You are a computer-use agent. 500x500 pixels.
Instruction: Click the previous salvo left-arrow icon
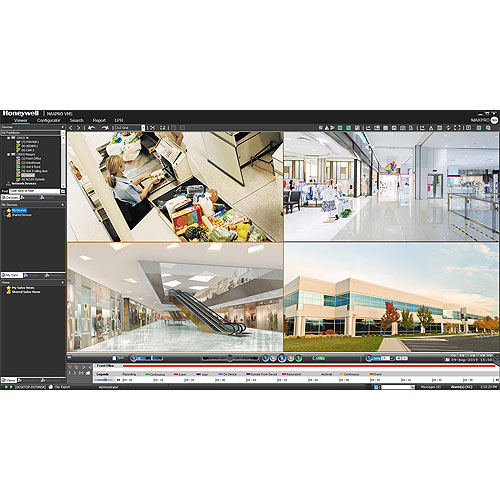[x=71, y=128]
